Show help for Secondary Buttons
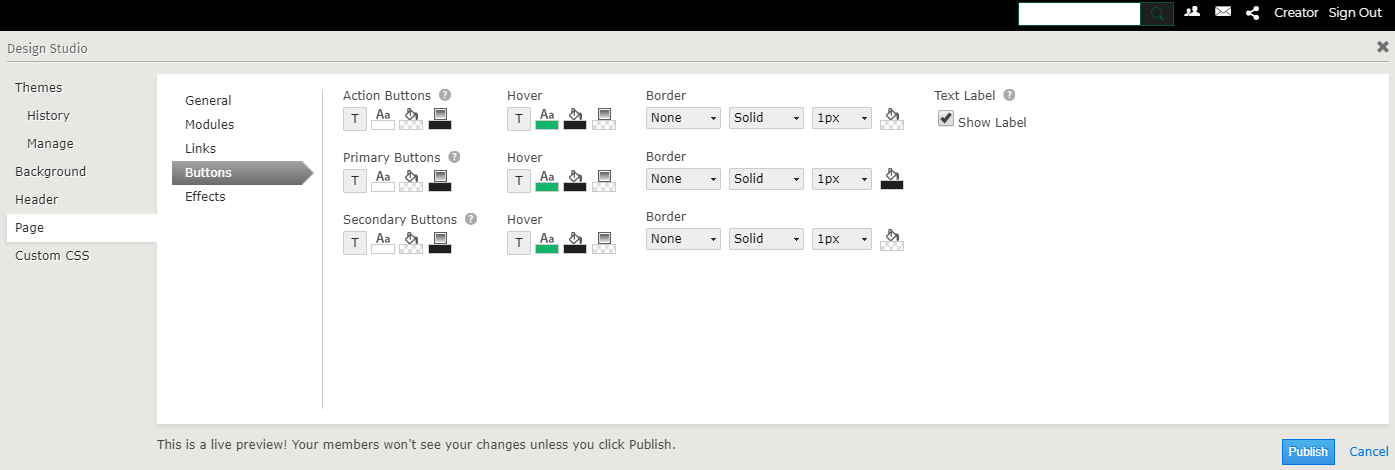Screen dimensions: 1395x470 point(471,219)
